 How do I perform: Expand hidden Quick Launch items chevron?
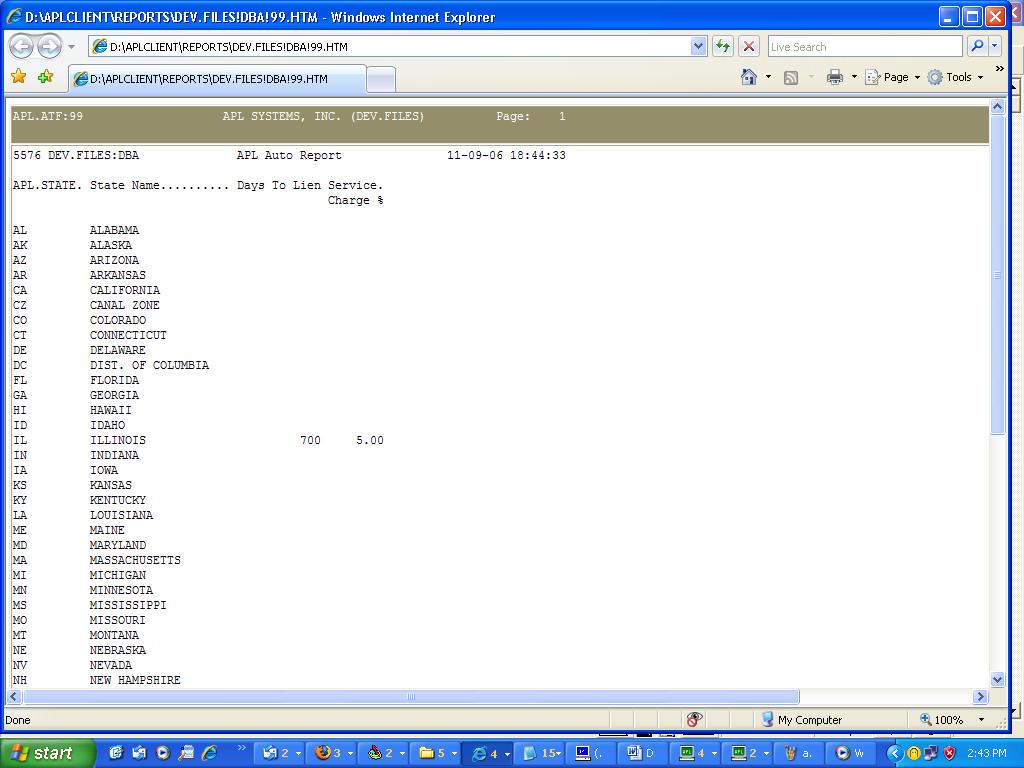(242, 748)
